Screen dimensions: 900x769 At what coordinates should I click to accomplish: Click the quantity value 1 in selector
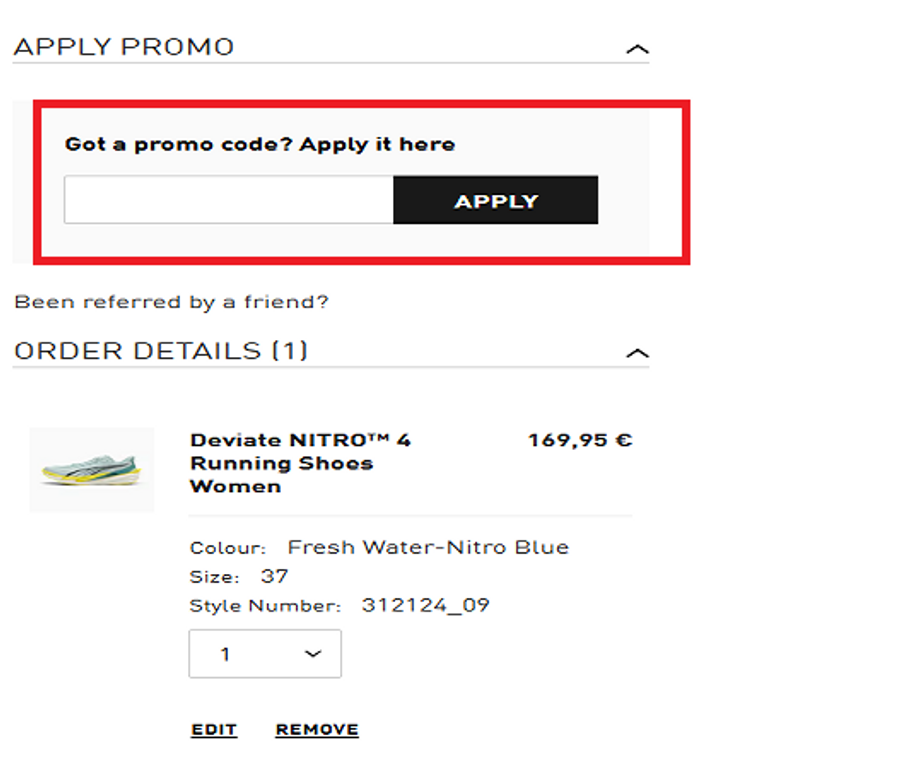coord(226,654)
